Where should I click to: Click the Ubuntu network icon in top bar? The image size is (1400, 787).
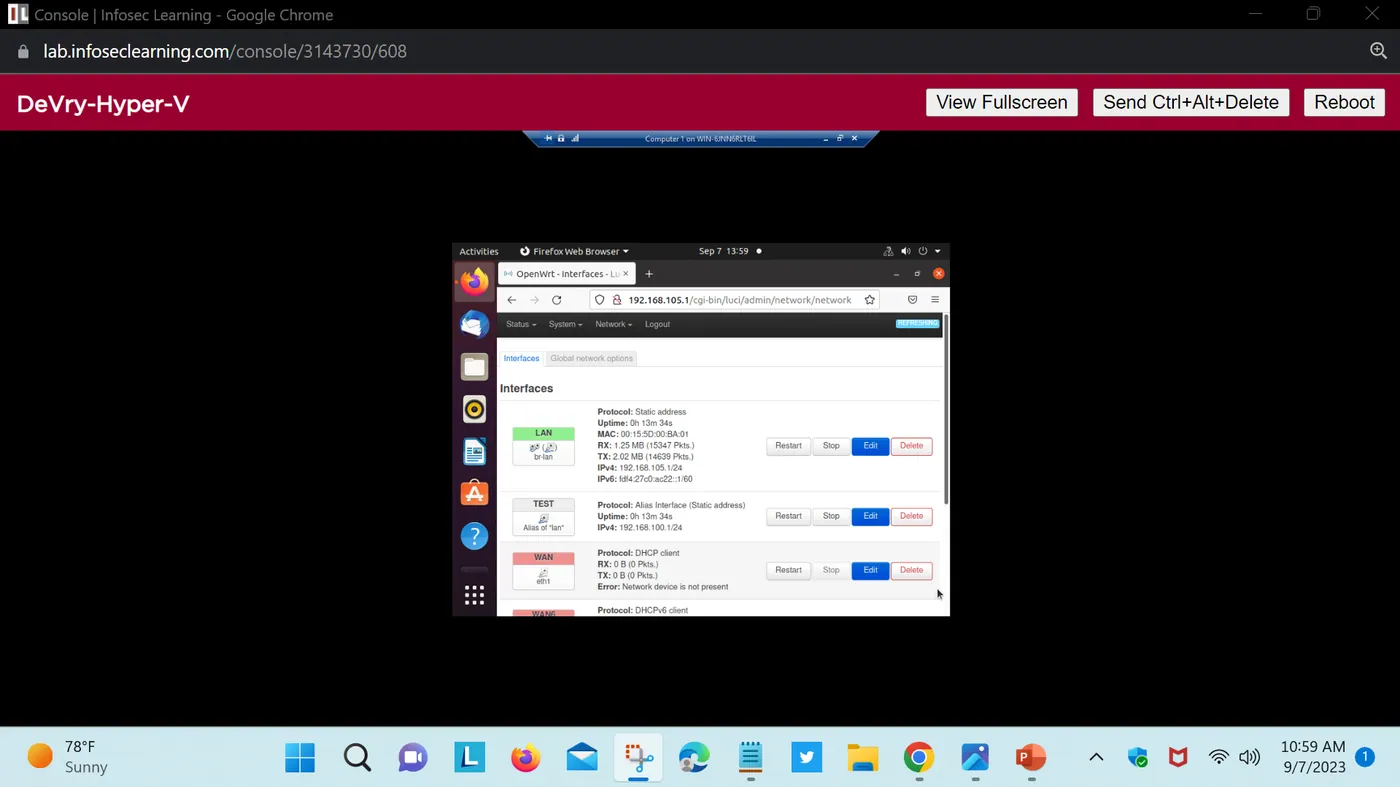888,251
